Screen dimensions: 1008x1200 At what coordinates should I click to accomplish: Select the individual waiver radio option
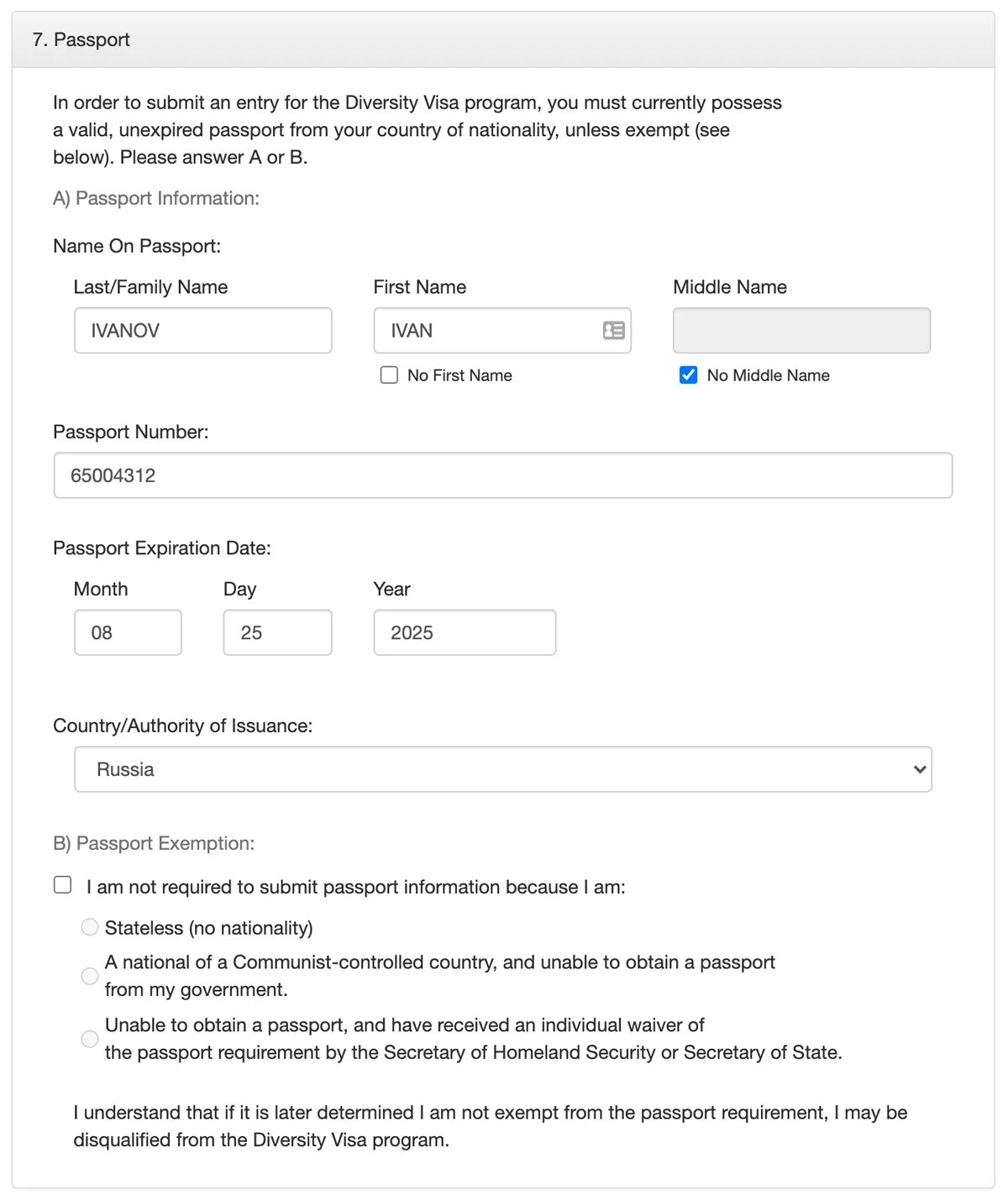90,1039
